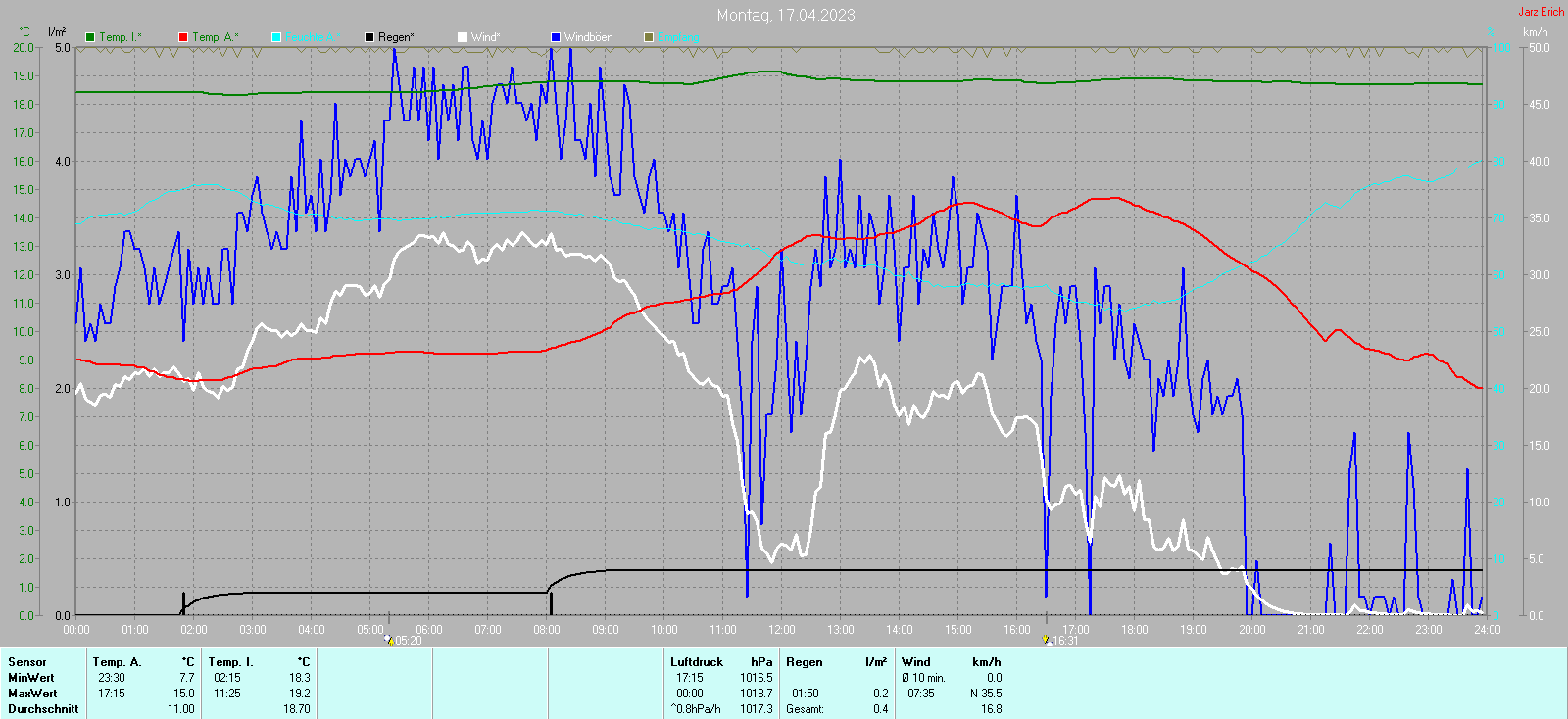Select the 'Regen*' legend label
1568x719 pixels.
pyautogui.click(x=396, y=37)
